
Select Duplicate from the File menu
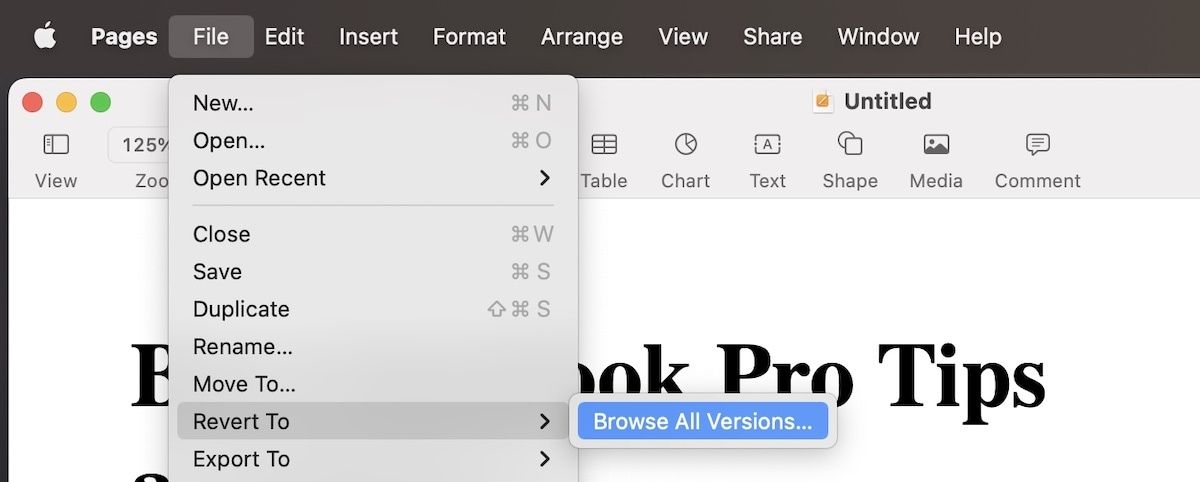(241, 309)
